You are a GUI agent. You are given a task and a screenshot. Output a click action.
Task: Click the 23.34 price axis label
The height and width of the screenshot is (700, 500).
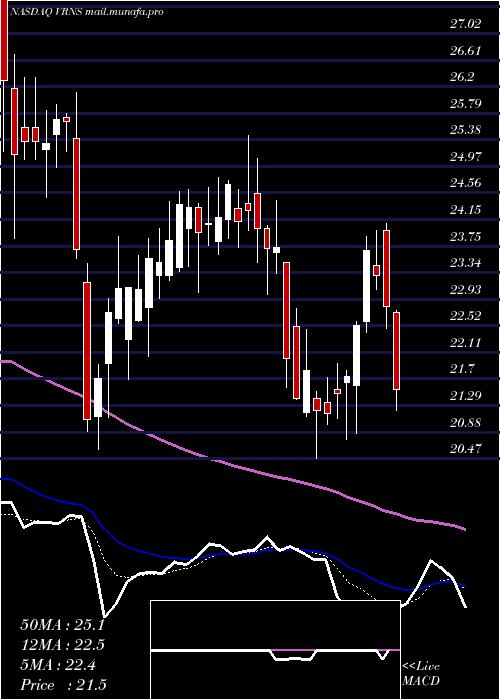pos(466,263)
